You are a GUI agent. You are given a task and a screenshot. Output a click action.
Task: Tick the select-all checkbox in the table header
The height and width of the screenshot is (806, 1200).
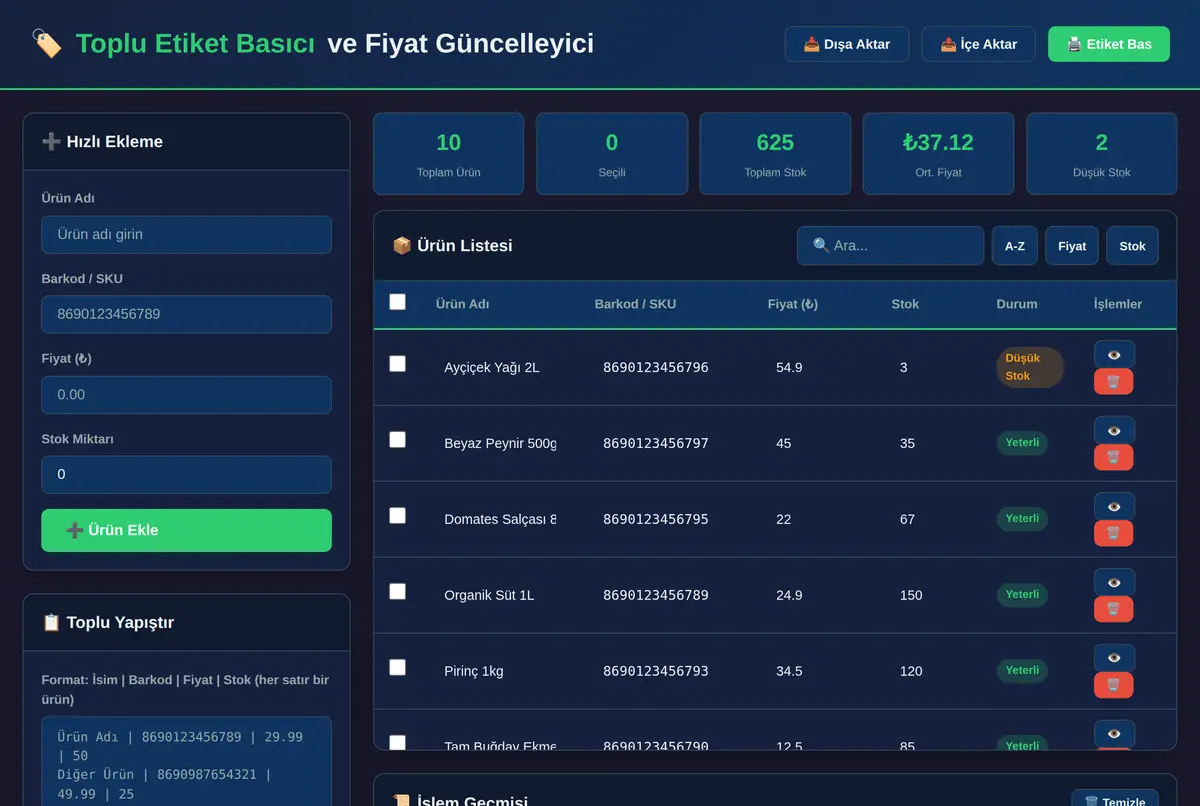397,301
